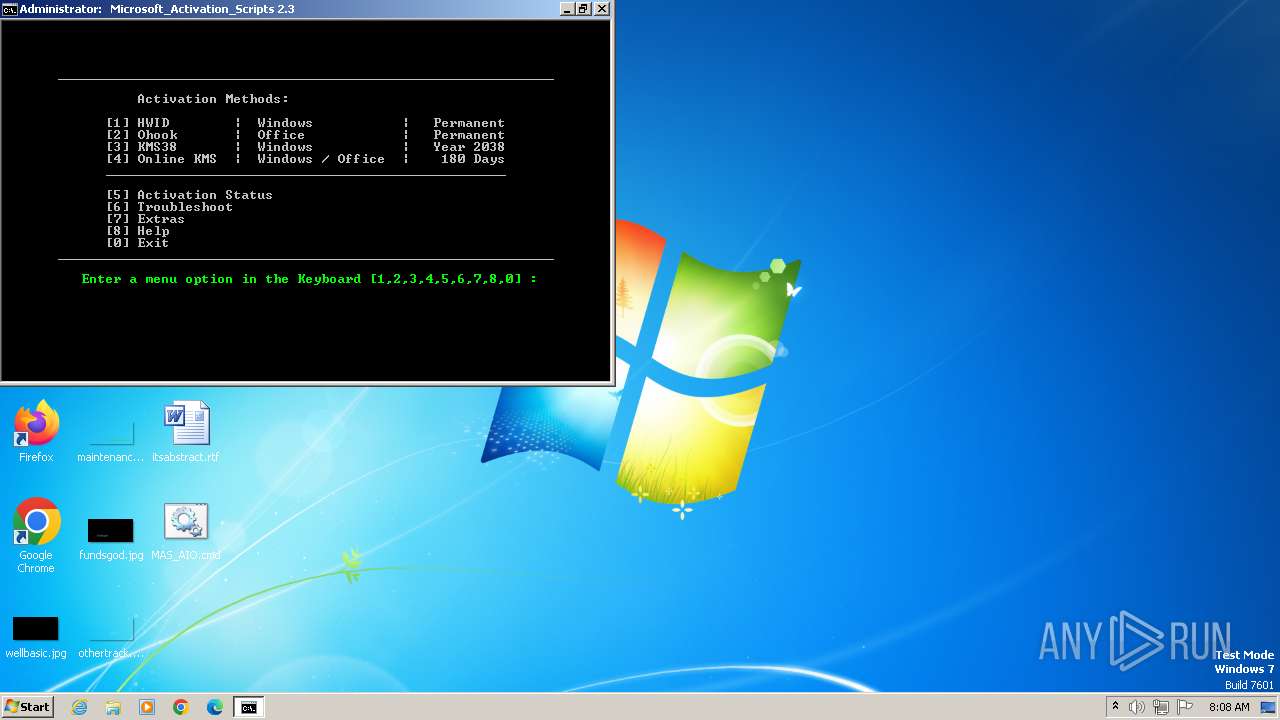Open the Start menu
Viewport: 1280px width, 720px height.
(27, 706)
